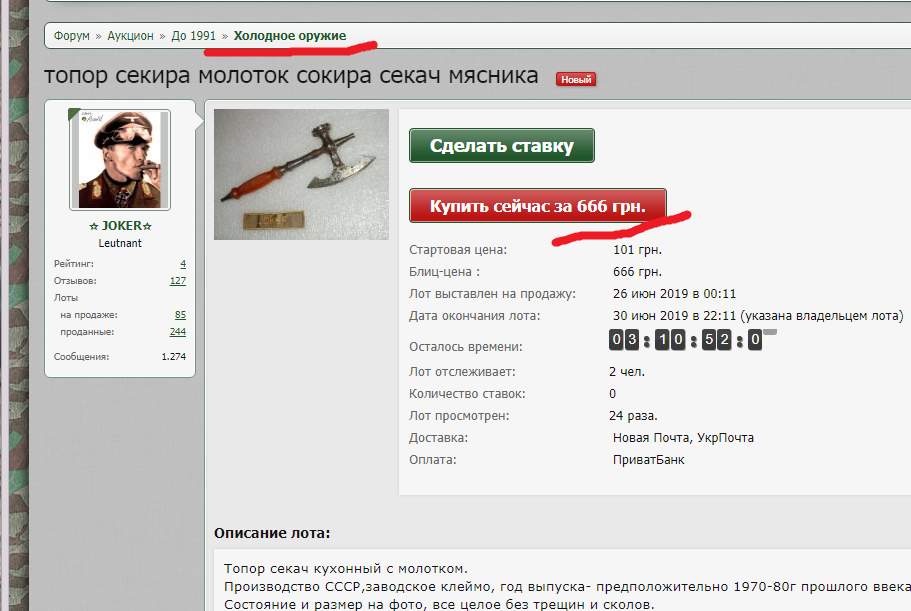The width and height of the screenshot is (911, 611).
Task: View the 85 lots on sale
Action: 180,315
